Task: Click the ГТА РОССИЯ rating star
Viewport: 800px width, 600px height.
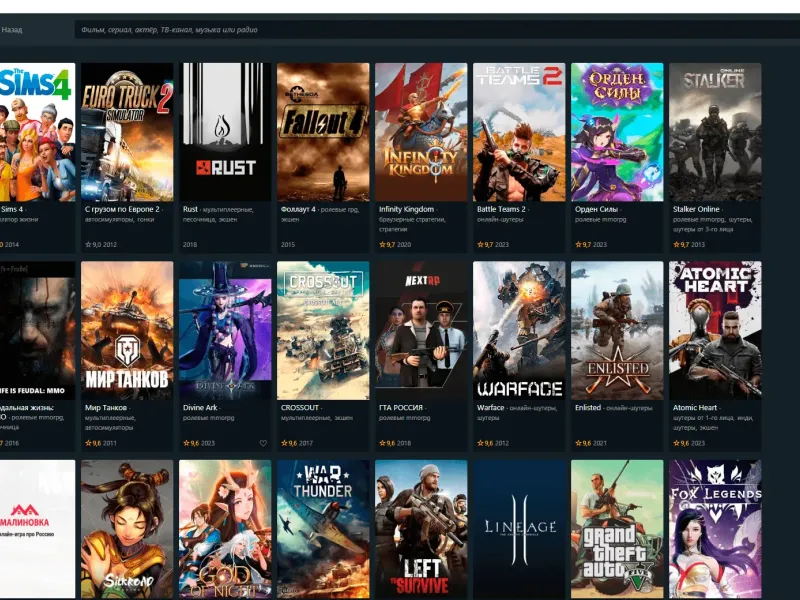Action: point(382,443)
